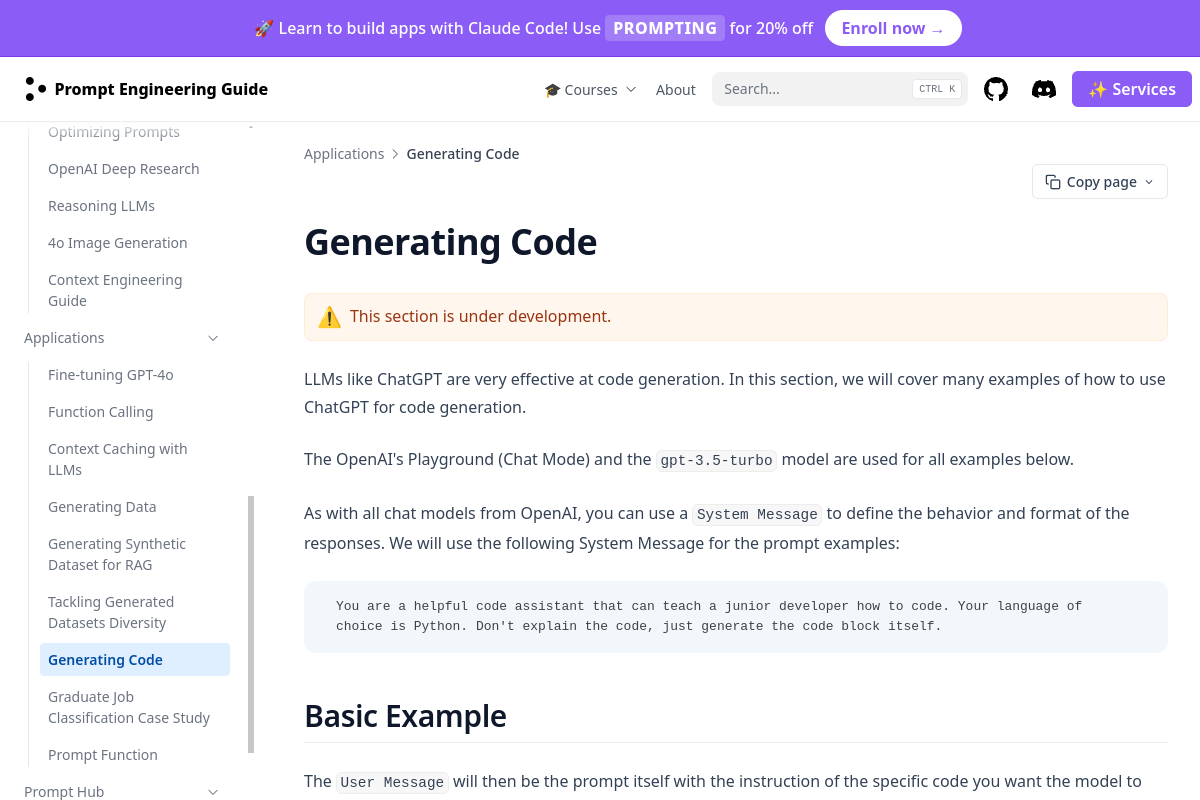The width and height of the screenshot is (1200, 800).
Task: Collapse the Applications sidebar section
Action: click(212, 338)
